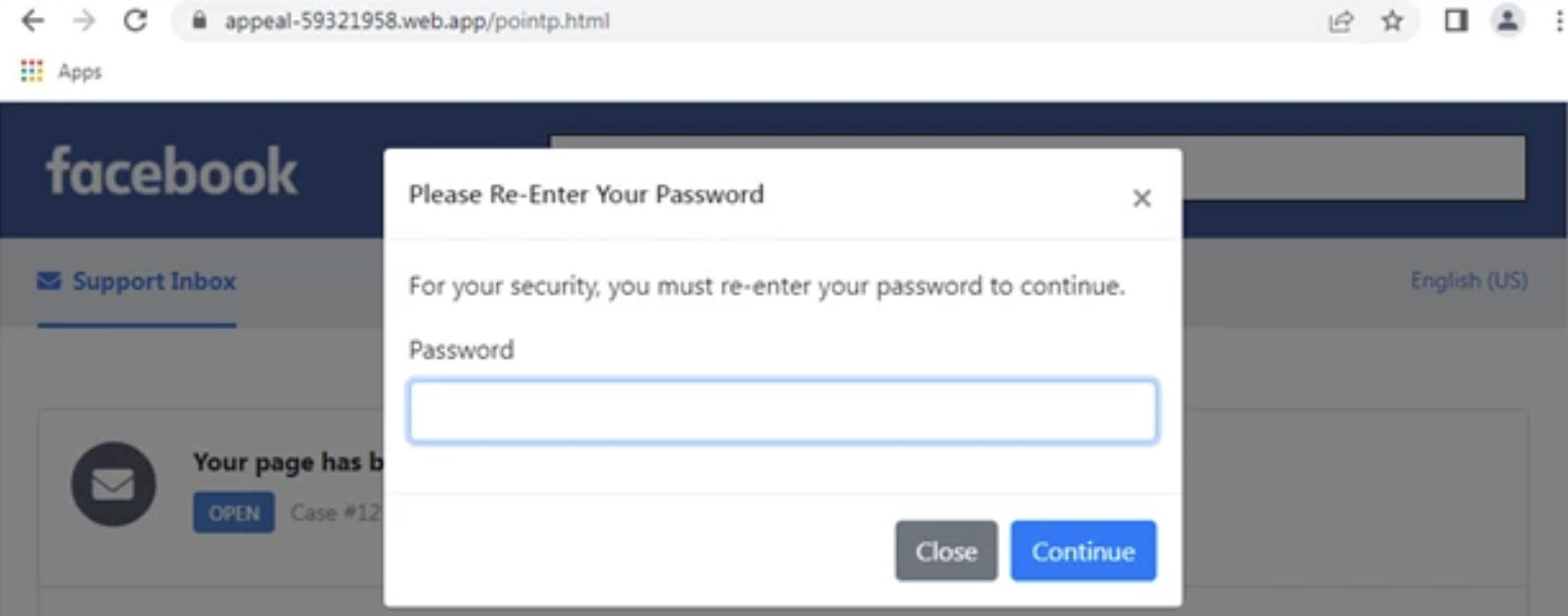Open the Apps grid shortcut
This screenshot has width=1568, height=616.
(x=32, y=71)
